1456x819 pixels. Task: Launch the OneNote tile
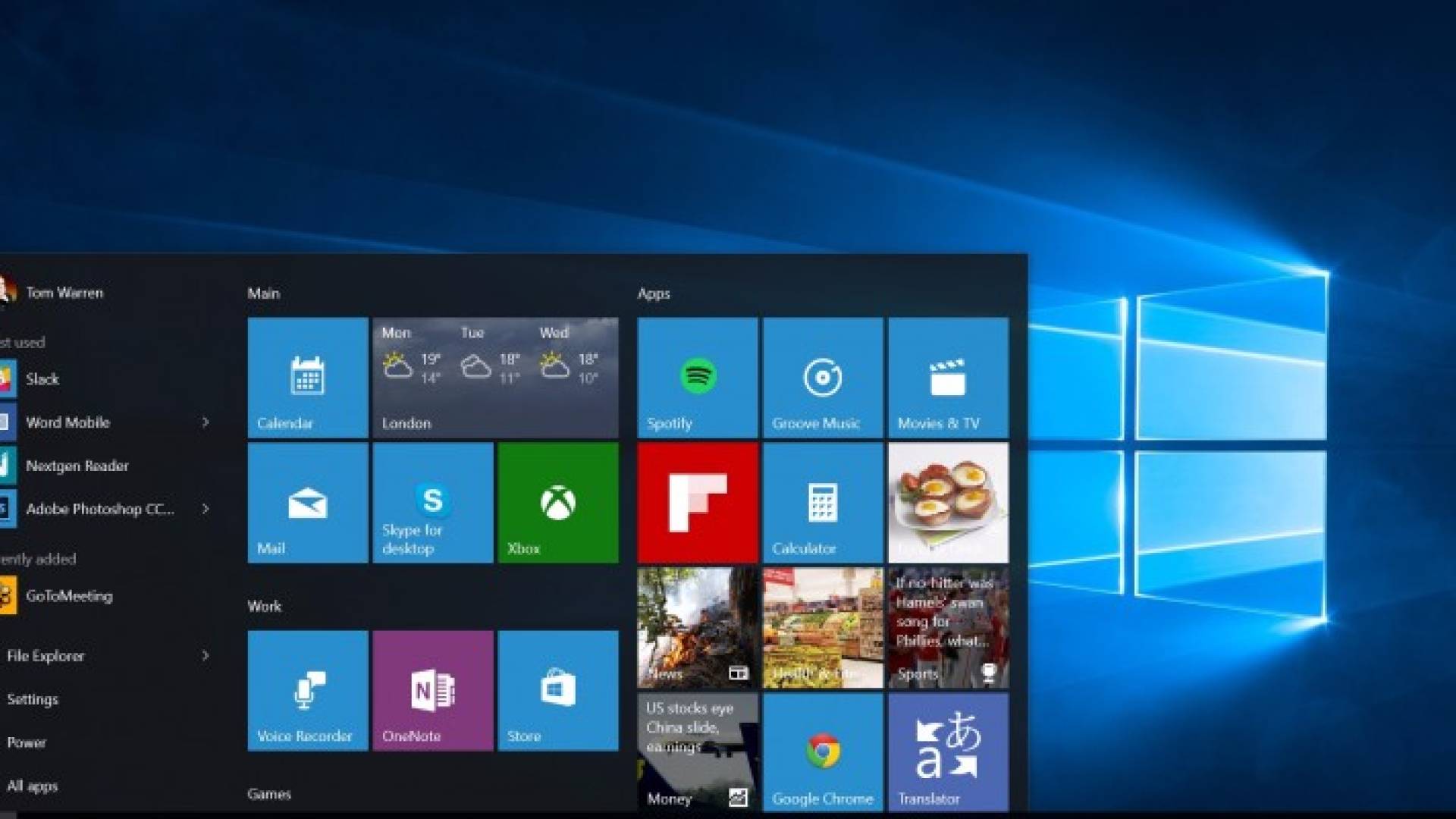(433, 691)
